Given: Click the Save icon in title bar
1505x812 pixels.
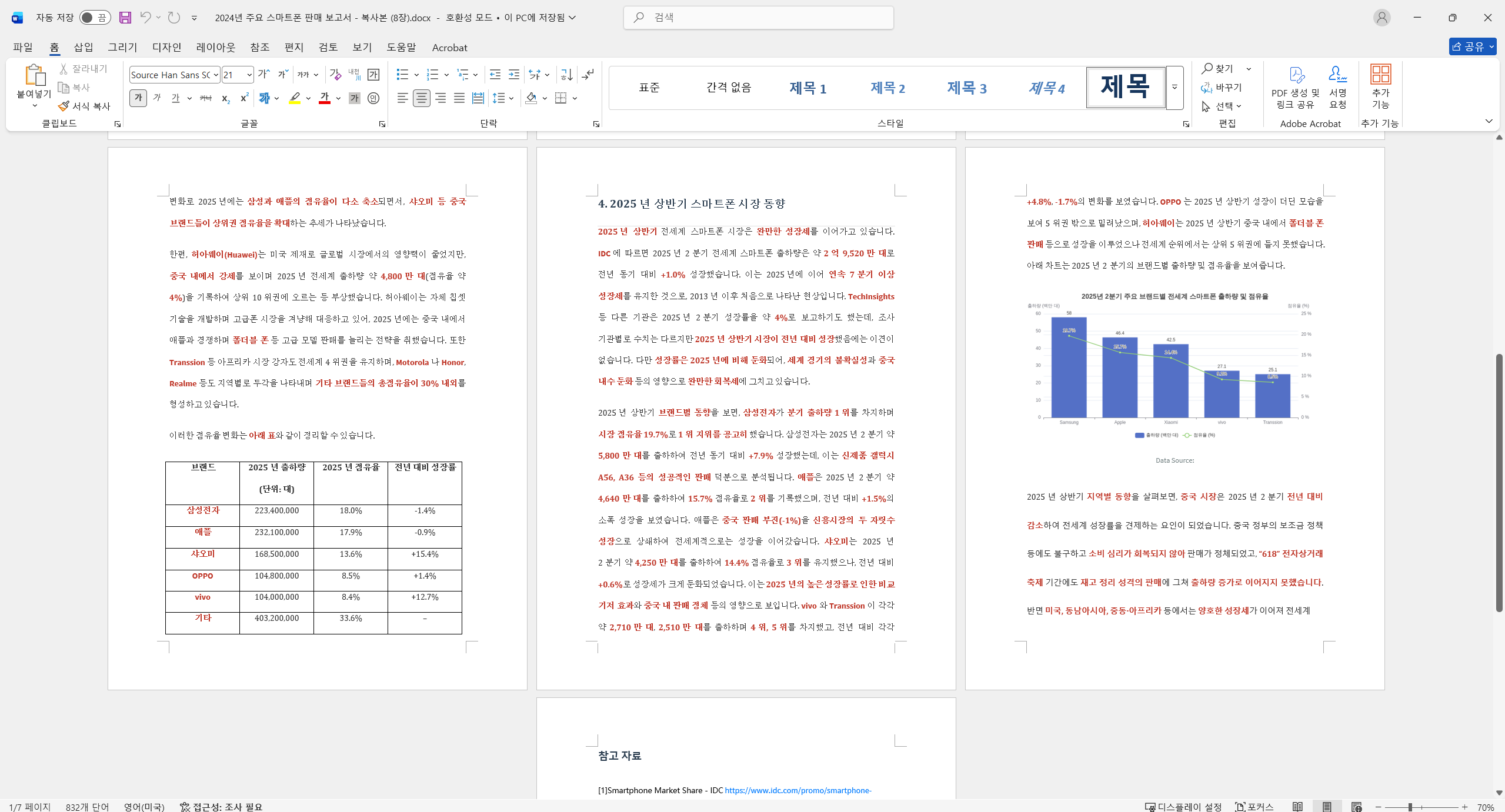Looking at the screenshot, I should tap(125, 18).
